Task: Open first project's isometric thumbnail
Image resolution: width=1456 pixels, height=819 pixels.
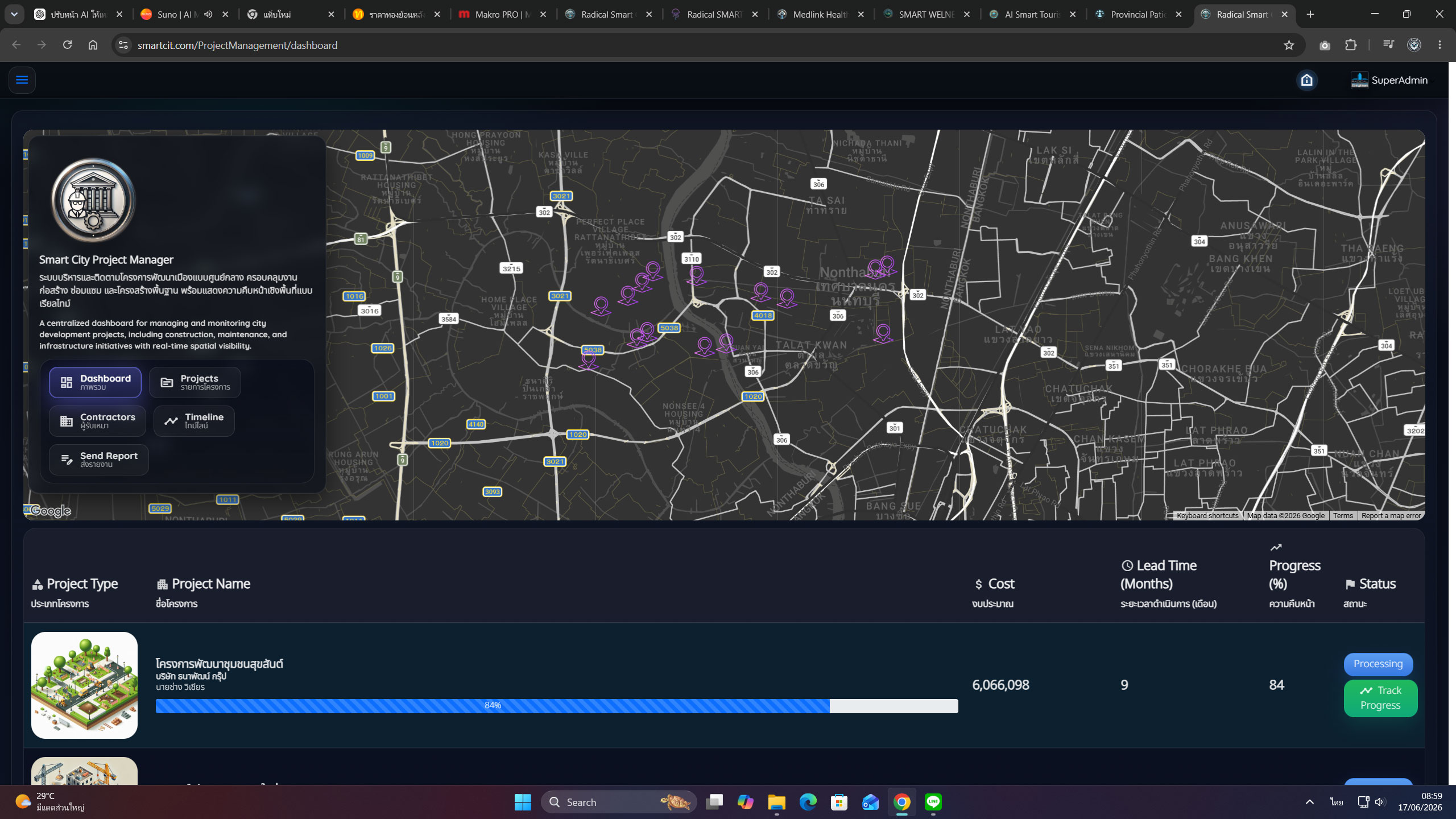Action: (x=84, y=685)
